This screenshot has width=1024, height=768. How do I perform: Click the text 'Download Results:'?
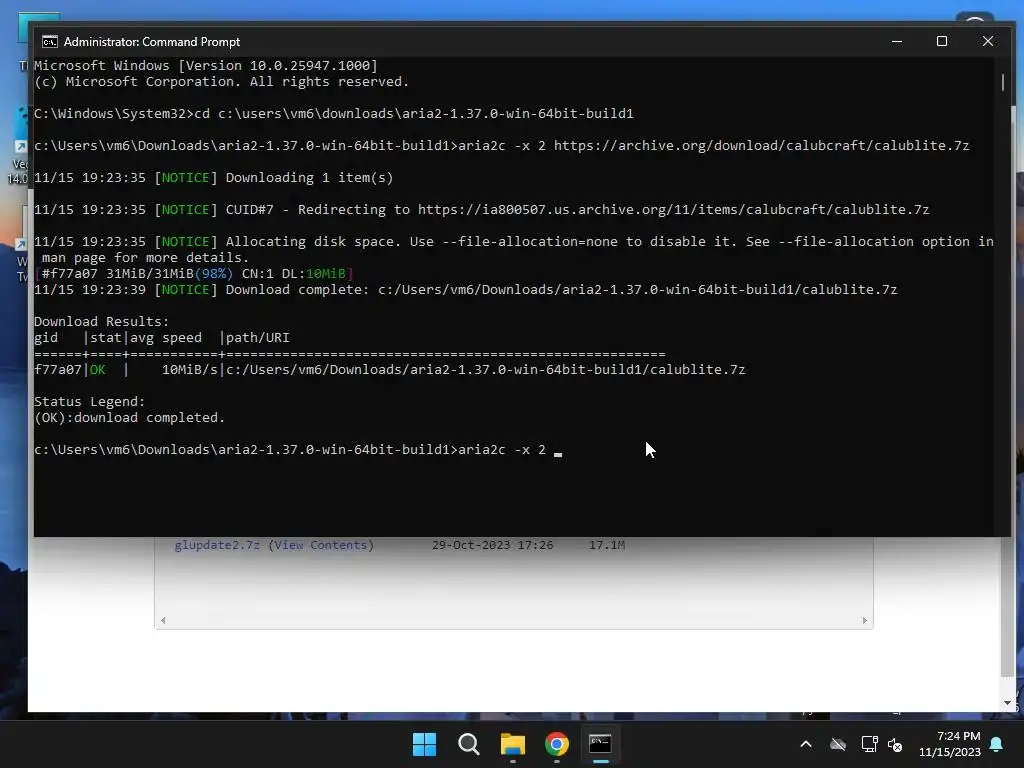101,321
